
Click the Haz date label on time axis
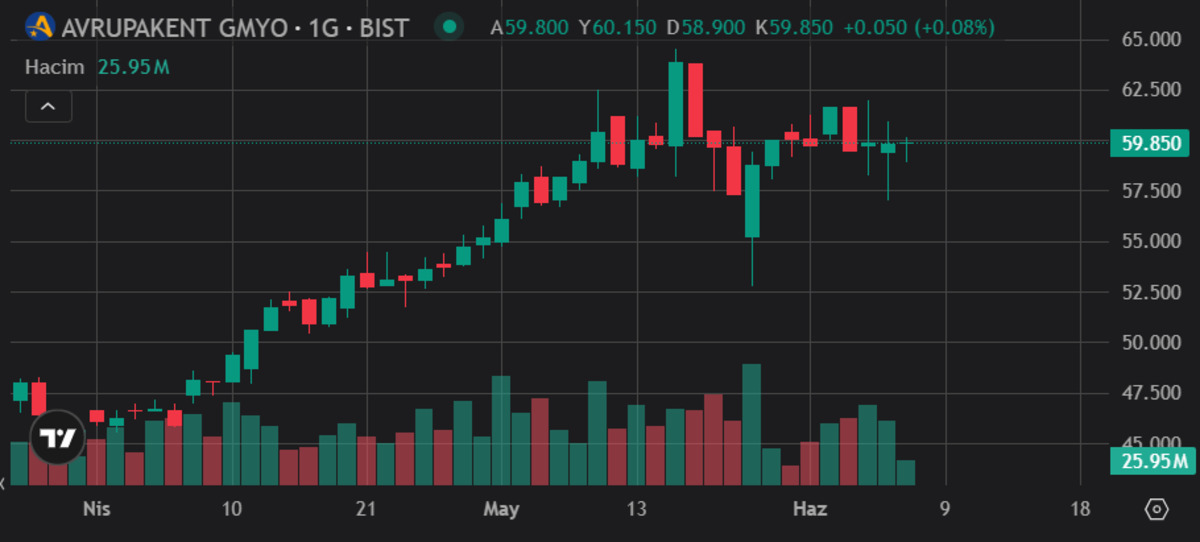810,509
